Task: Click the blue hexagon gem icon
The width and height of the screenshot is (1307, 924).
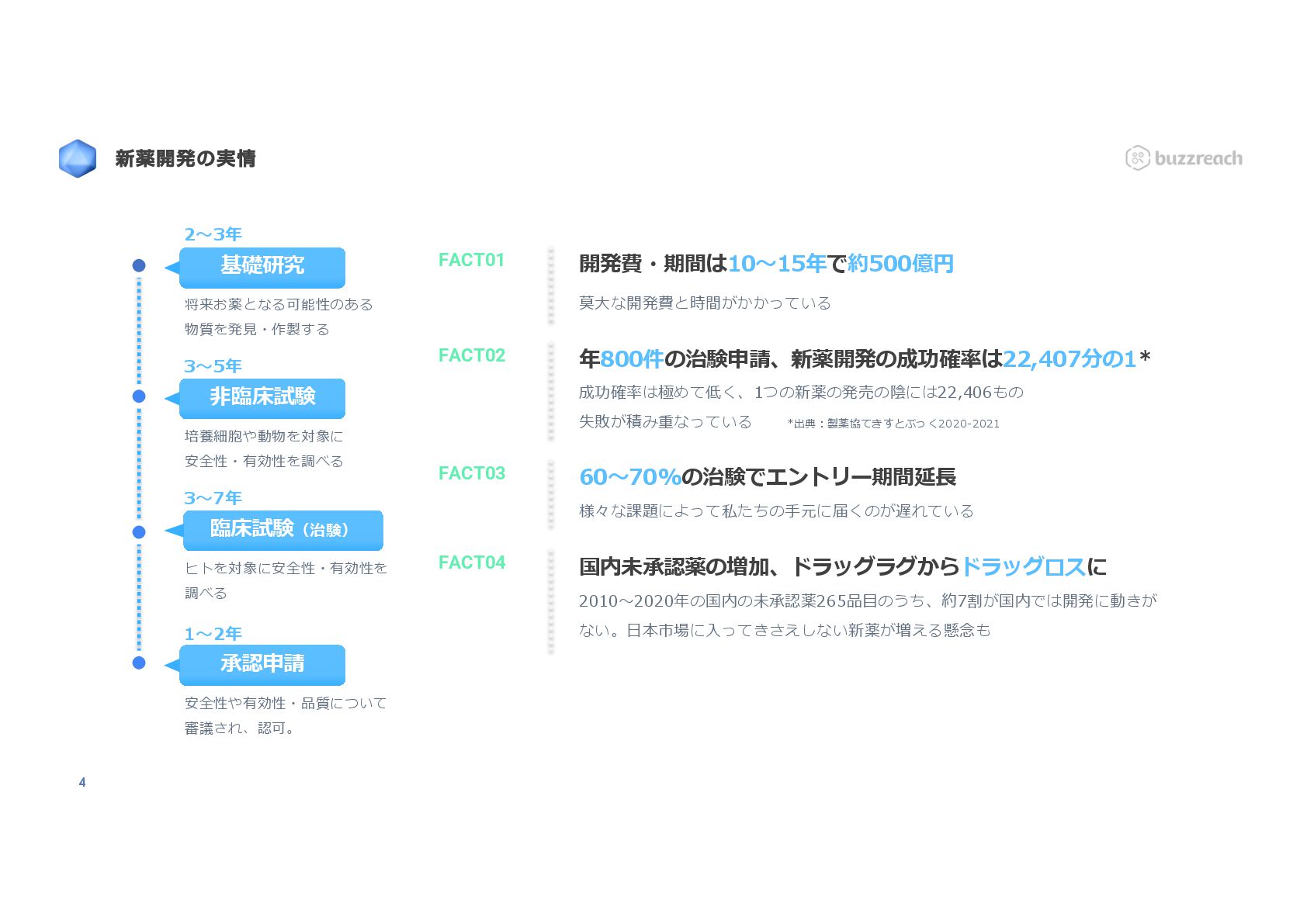Action: pos(78,158)
